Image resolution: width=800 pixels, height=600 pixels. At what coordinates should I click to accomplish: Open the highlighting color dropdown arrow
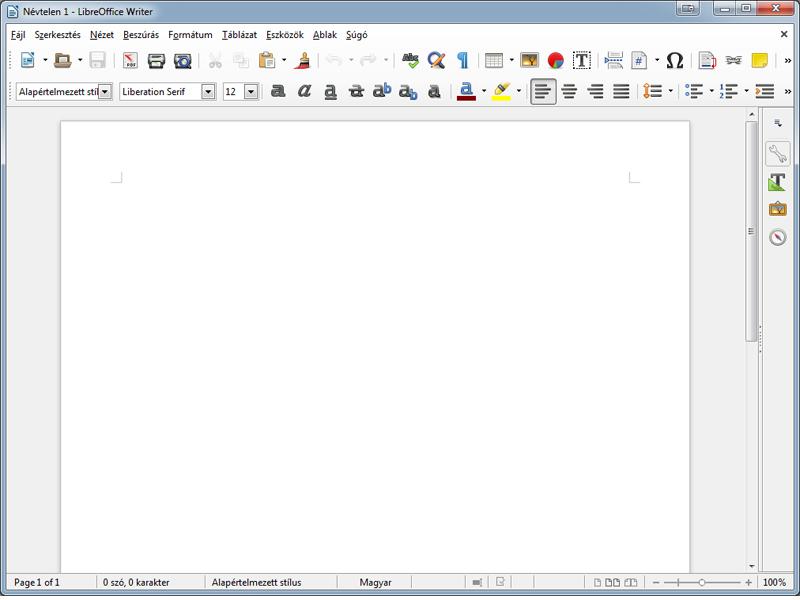click(518, 91)
